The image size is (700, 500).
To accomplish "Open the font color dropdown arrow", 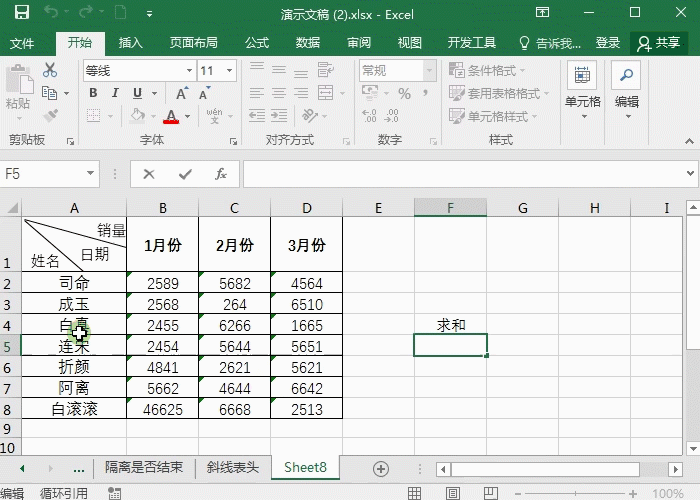I will click(188, 117).
